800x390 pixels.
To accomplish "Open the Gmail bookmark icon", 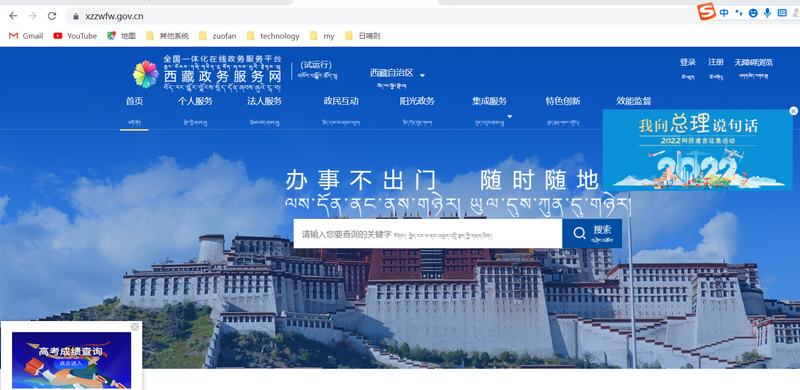I will click(x=13, y=36).
